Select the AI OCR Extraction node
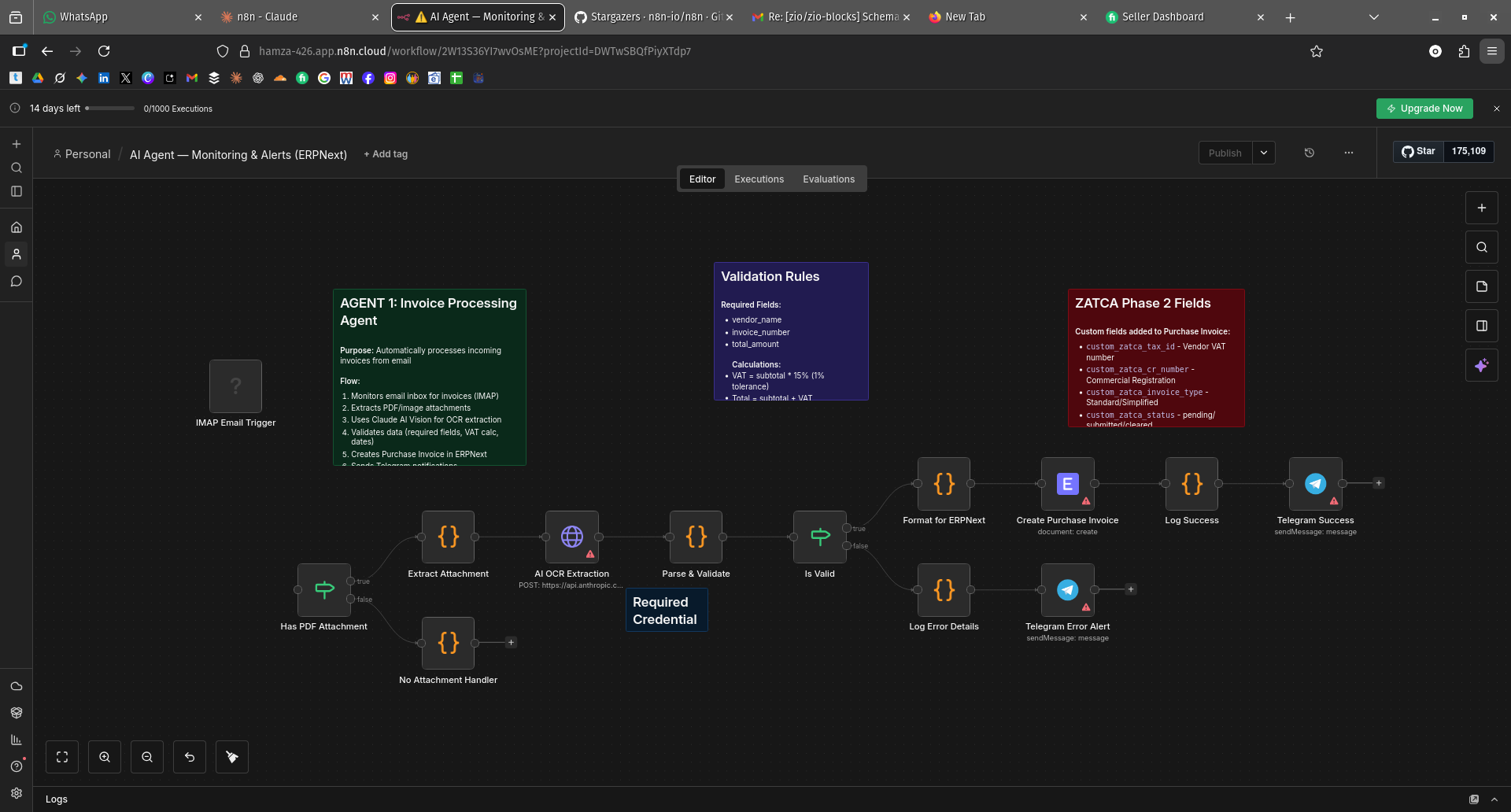Image resolution: width=1511 pixels, height=812 pixels. coord(571,537)
